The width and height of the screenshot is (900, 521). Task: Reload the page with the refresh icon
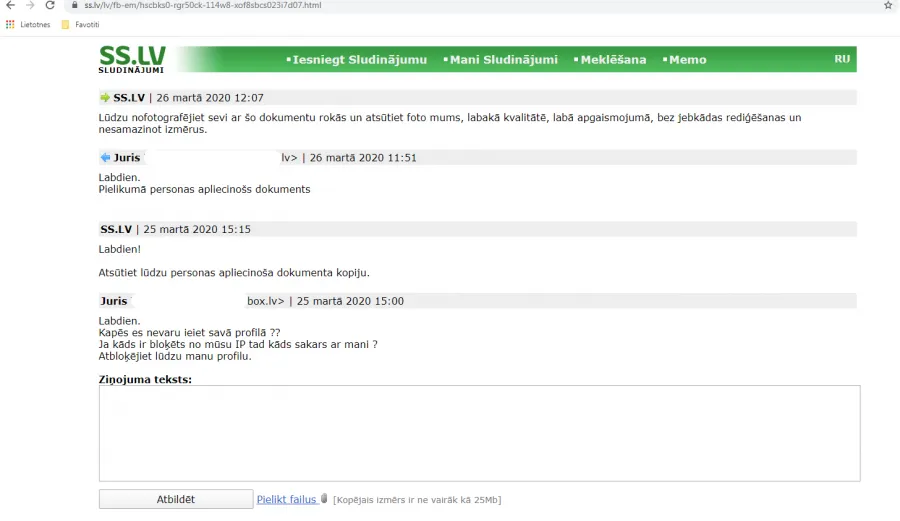click(x=50, y=5)
